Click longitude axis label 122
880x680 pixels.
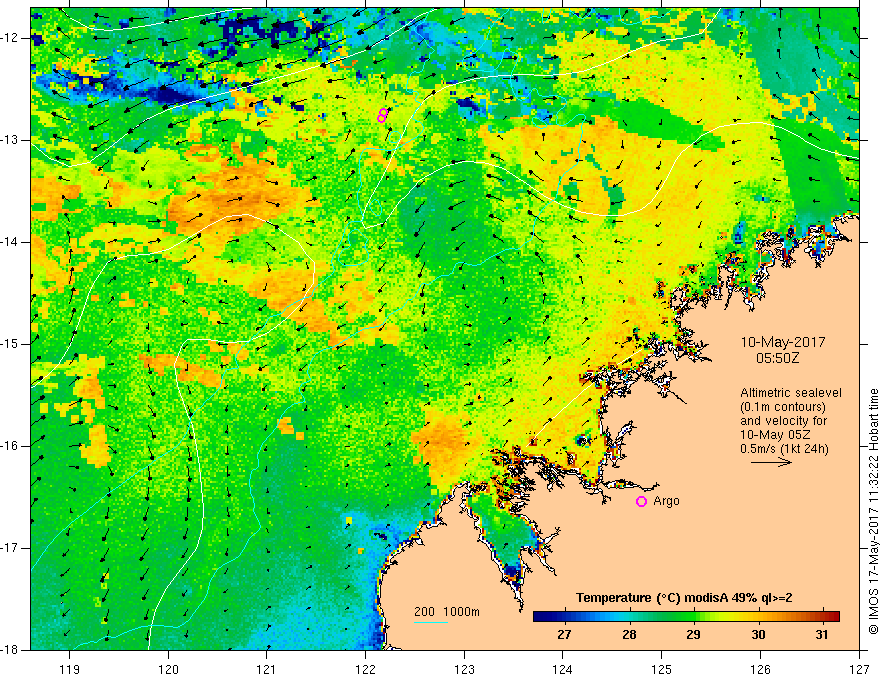[x=365, y=669]
